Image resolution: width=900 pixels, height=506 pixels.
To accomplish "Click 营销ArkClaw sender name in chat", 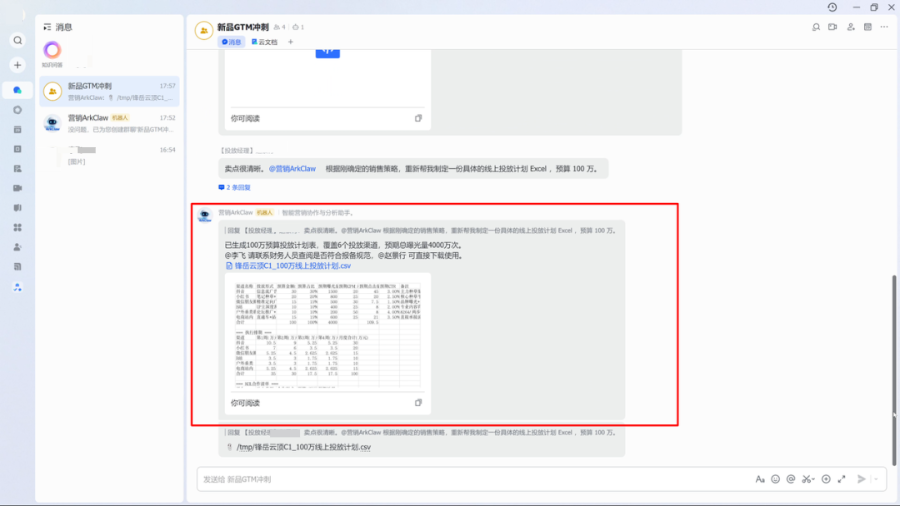I will tap(235, 212).
